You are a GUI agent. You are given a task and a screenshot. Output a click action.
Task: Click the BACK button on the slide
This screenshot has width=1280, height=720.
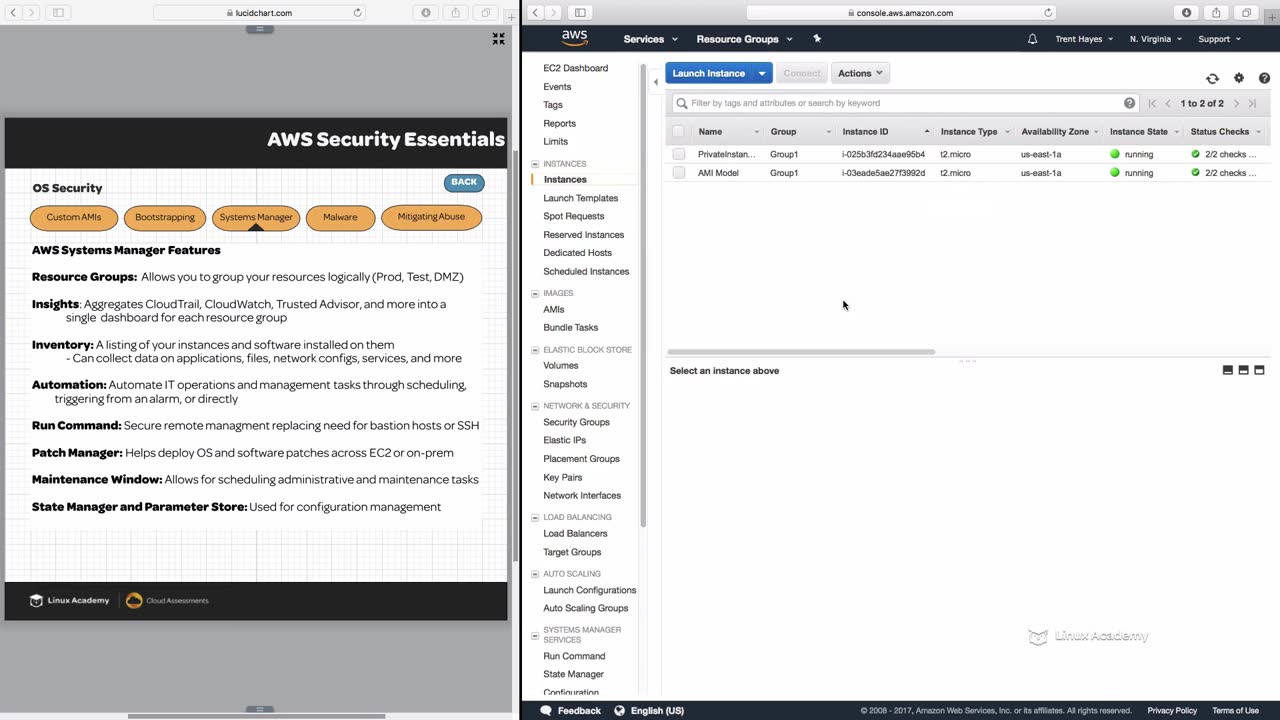point(464,182)
